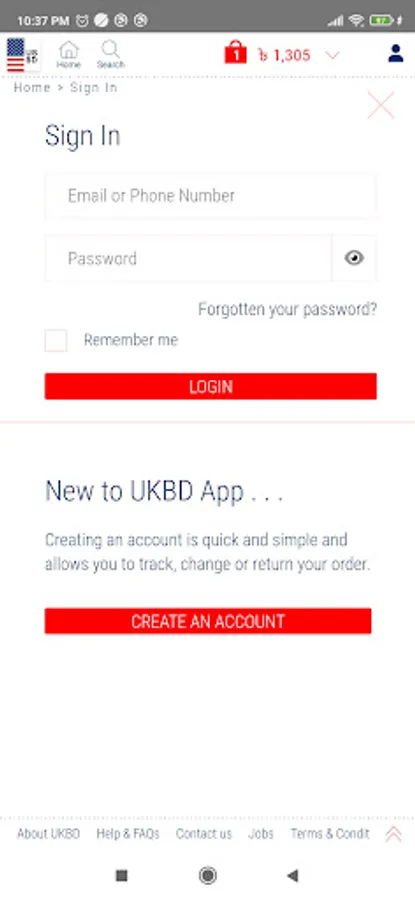Image resolution: width=415 pixels, height=900 pixels.
Task: Tap the scroll-to-top double chevron icon
Action: [394, 834]
